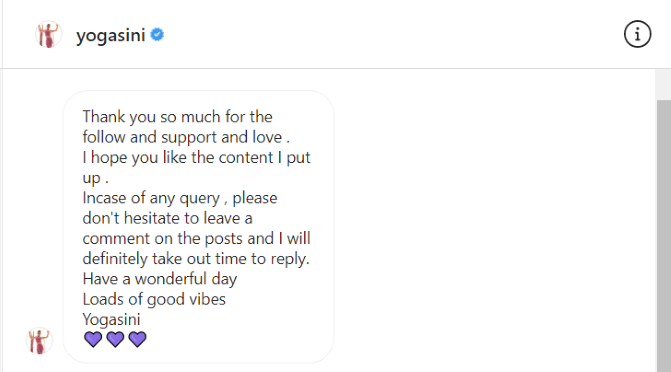
Task: Click the first purple heart emoji
Action: point(93,339)
